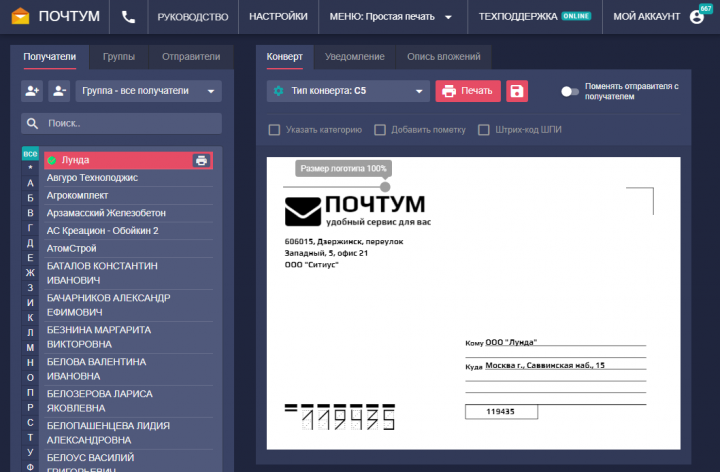720x472 pixels.
Task: Enable Указать категорию checkbox
Action: pos(274,130)
